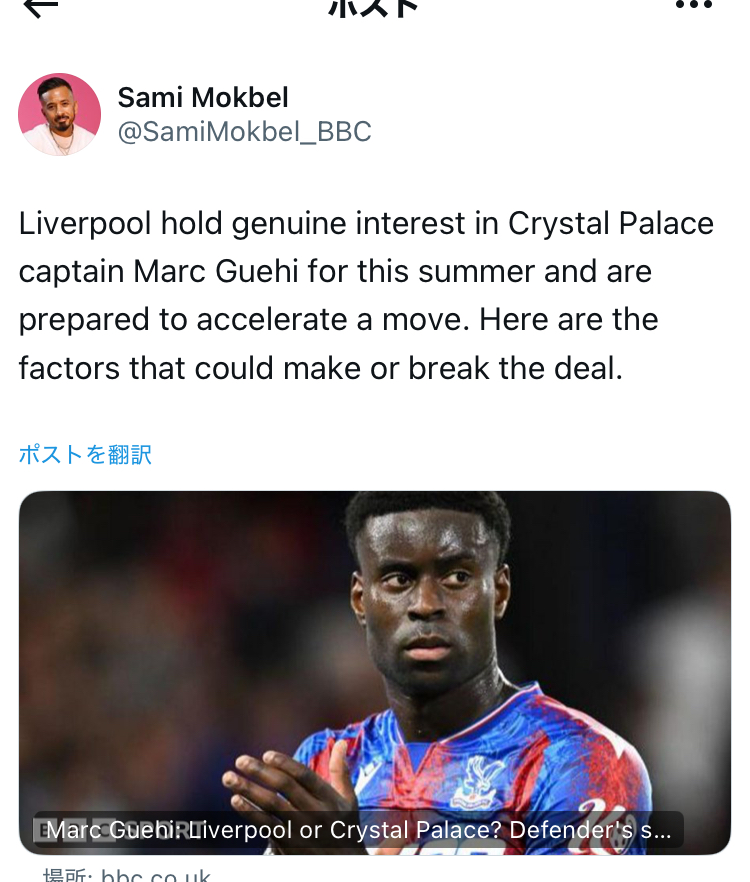This screenshot has height=882, width=750.
Task: Click the Sami Mokbel display name
Action: coord(203,97)
